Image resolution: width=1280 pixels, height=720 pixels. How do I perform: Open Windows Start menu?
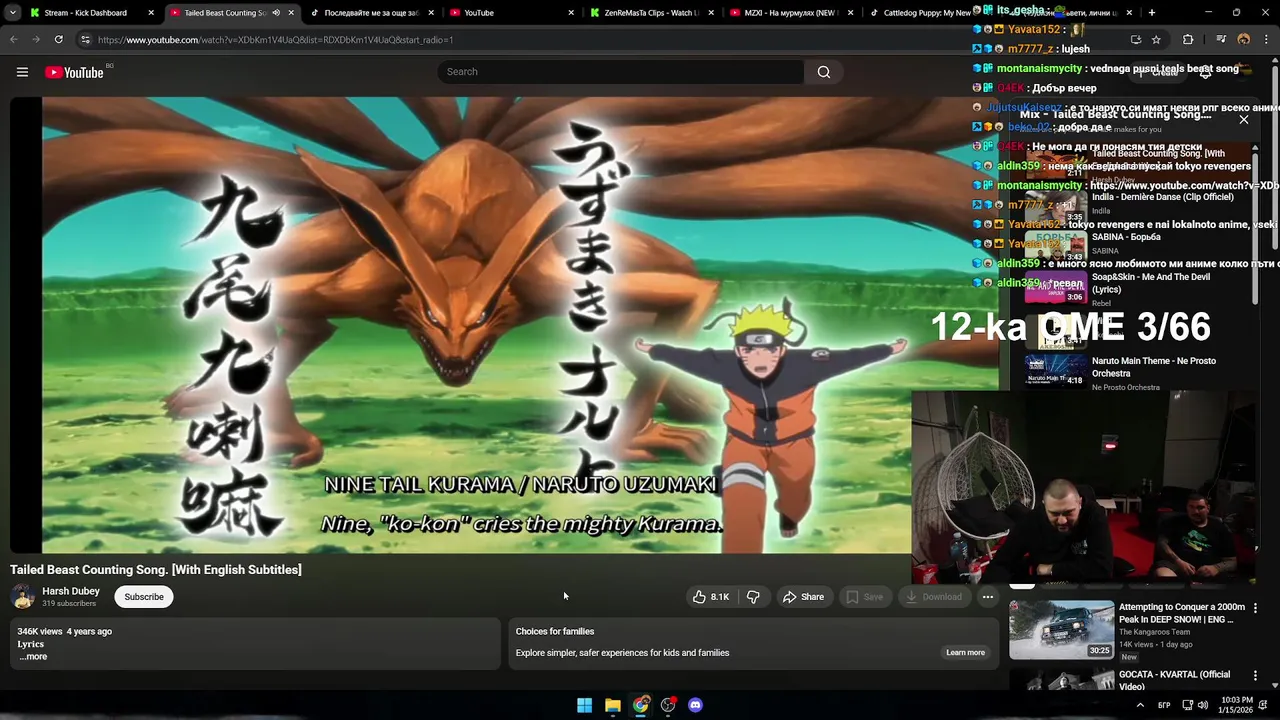tap(584, 705)
